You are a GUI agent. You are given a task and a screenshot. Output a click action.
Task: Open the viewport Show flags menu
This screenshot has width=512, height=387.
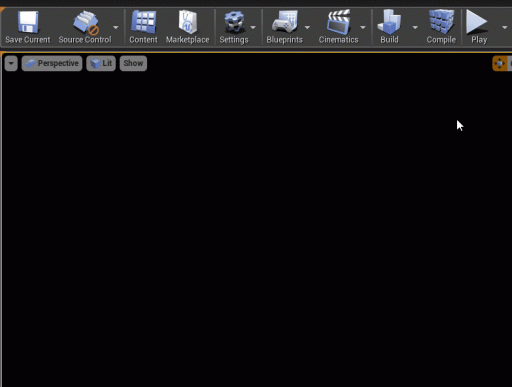pyautogui.click(x=133, y=63)
